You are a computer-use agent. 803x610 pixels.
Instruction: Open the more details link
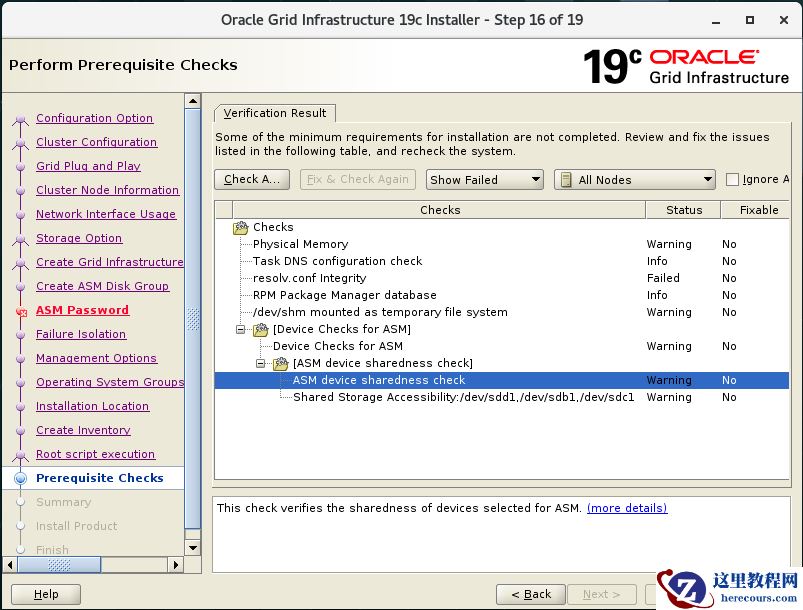tap(627, 508)
